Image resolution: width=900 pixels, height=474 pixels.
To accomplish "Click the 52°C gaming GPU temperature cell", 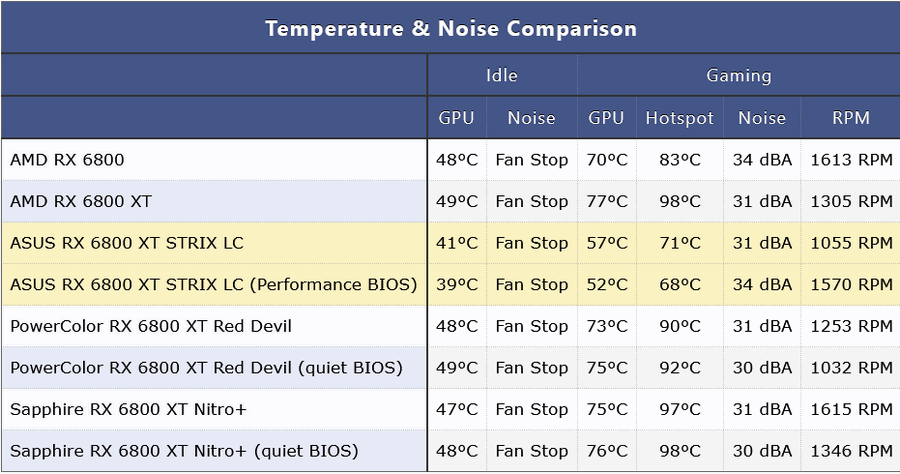I will (x=607, y=285).
